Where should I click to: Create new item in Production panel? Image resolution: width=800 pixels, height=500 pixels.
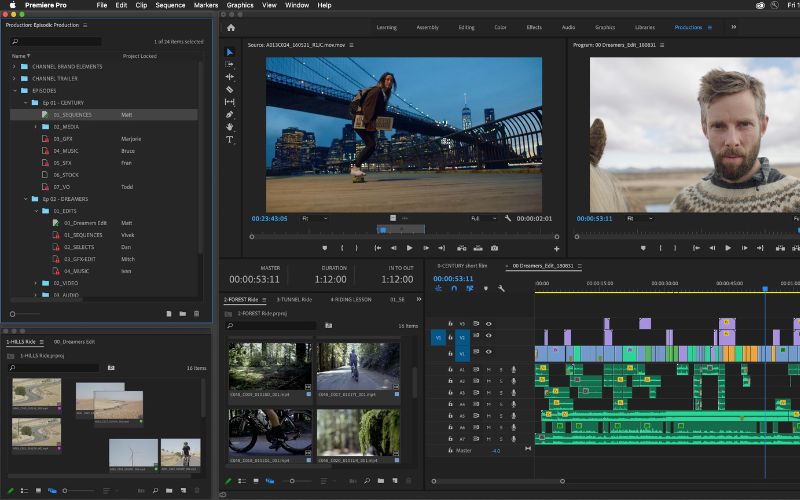click(x=169, y=314)
